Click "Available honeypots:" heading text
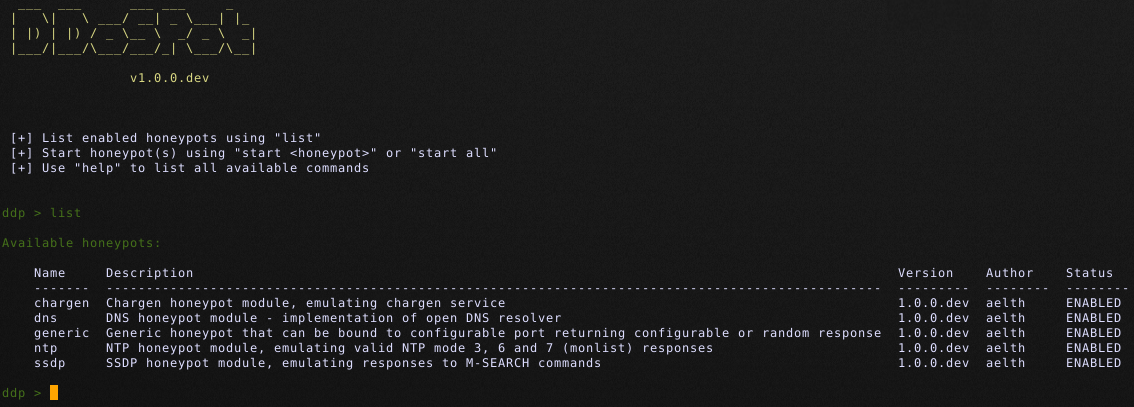Image resolution: width=1134 pixels, height=407 pixels. 82,243
